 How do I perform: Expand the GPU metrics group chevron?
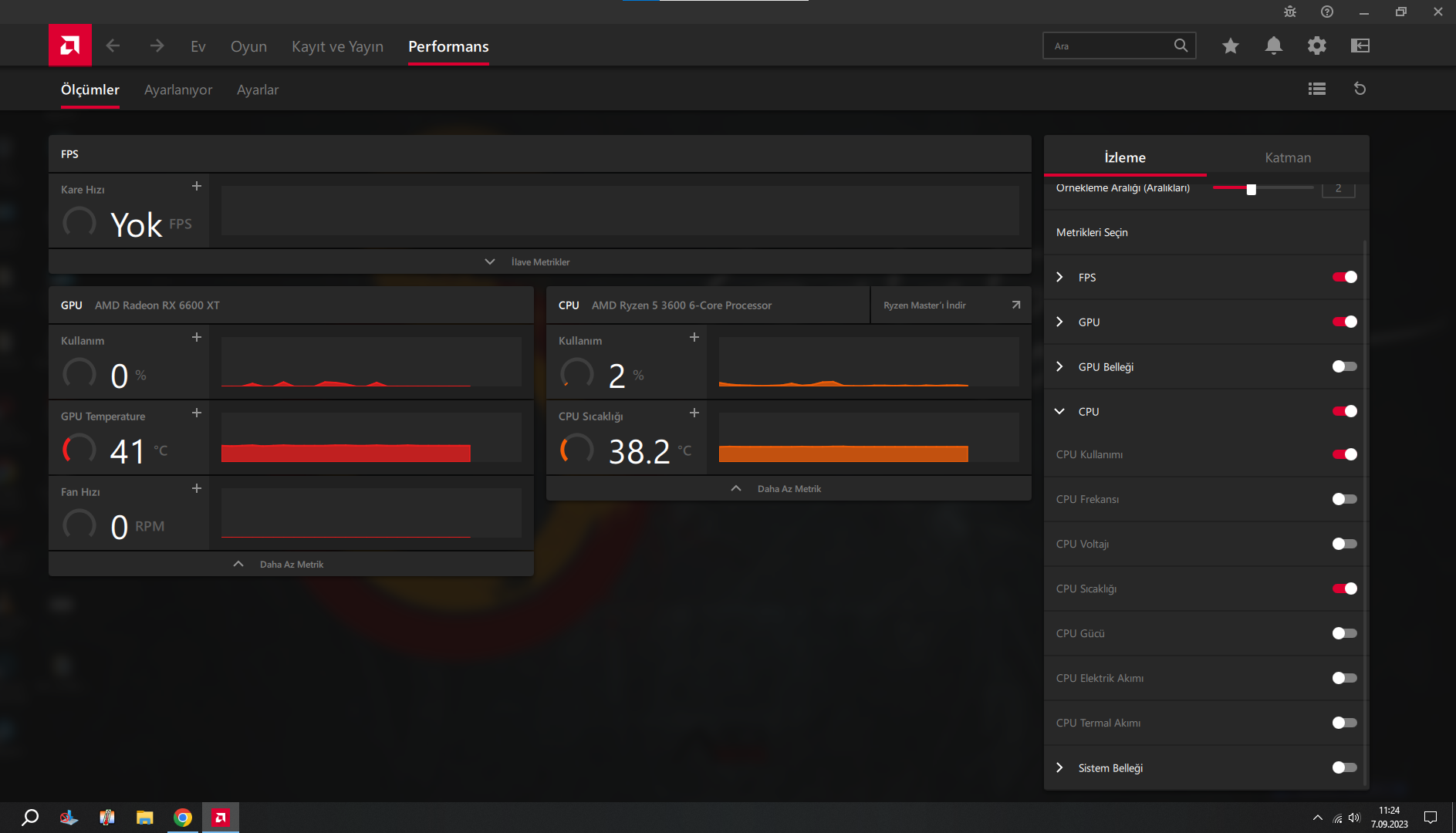click(x=1059, y=322)
